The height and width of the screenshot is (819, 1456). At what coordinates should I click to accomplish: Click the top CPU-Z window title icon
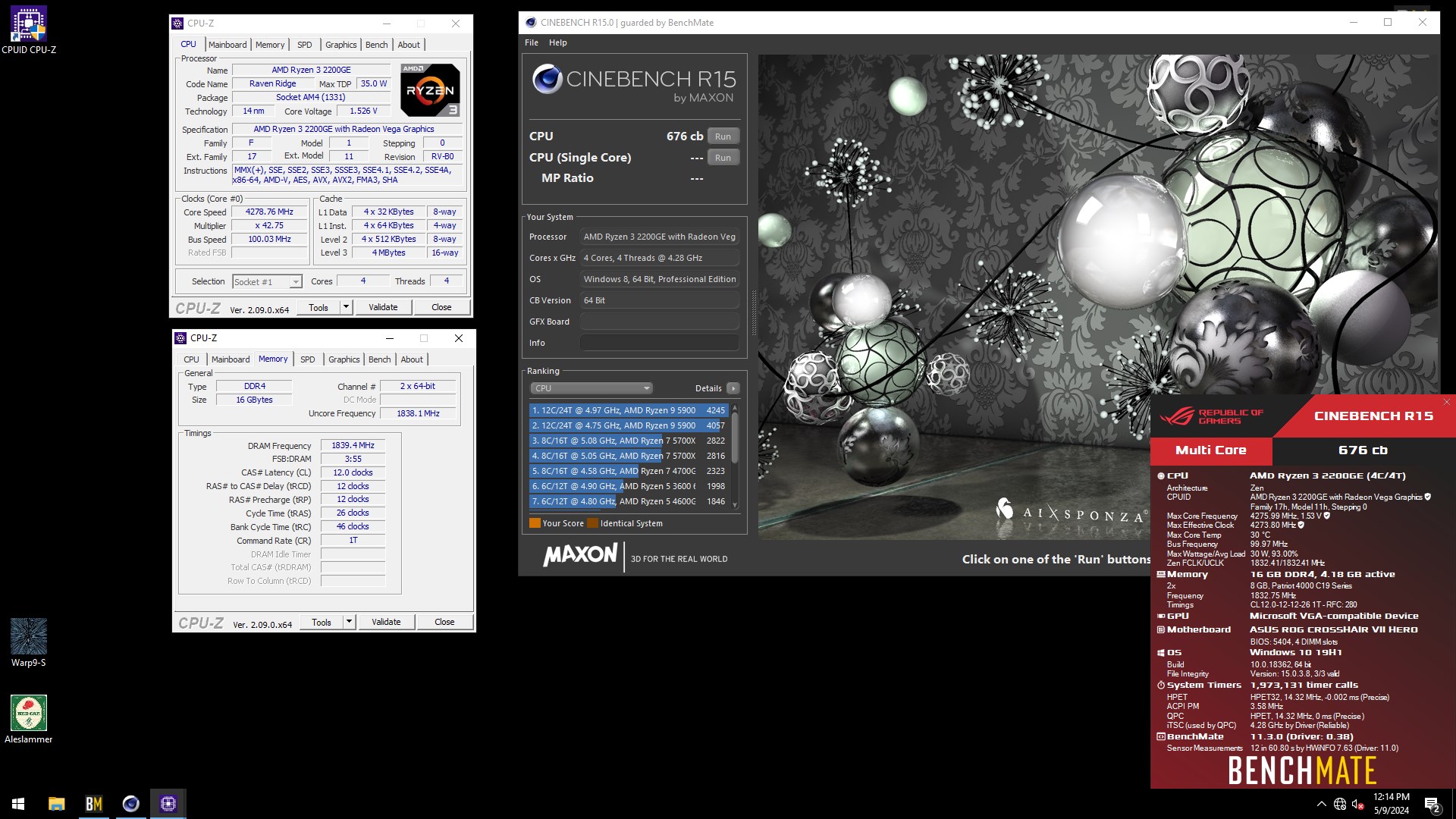177,24
